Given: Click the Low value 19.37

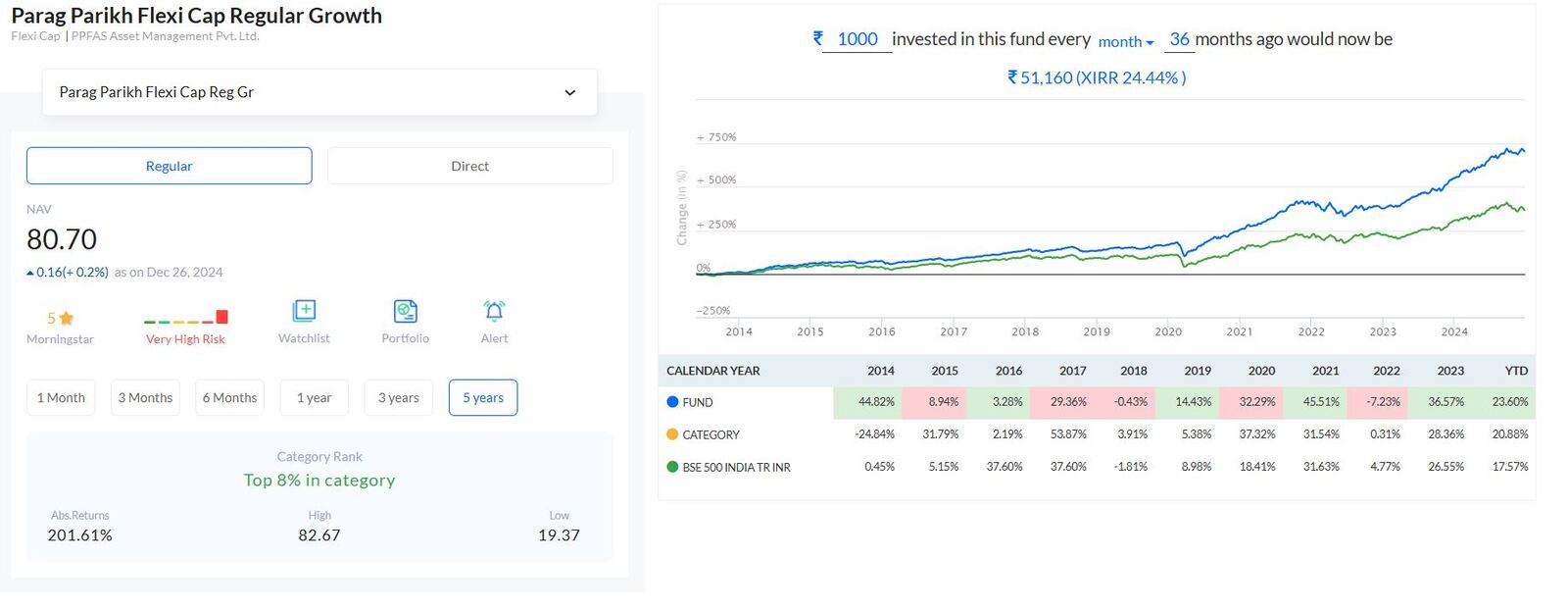Looking at the screenshot, I should pyautogui.click(x=559, y=535).
